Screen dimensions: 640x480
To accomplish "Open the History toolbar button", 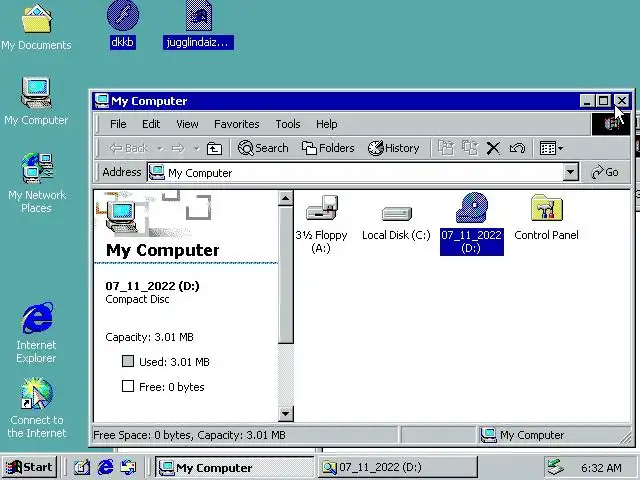I will [x=393, y=148].
